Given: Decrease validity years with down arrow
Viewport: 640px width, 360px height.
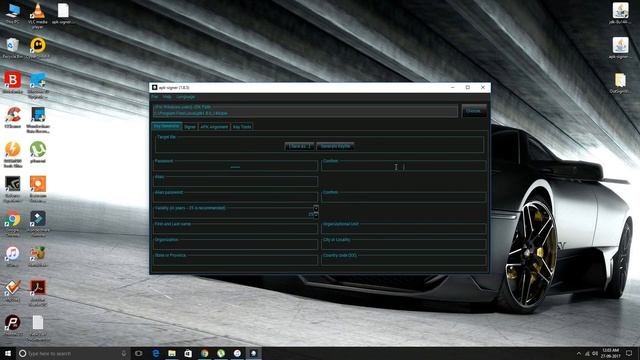Looking at the screenshot, I should click(316, 215).
